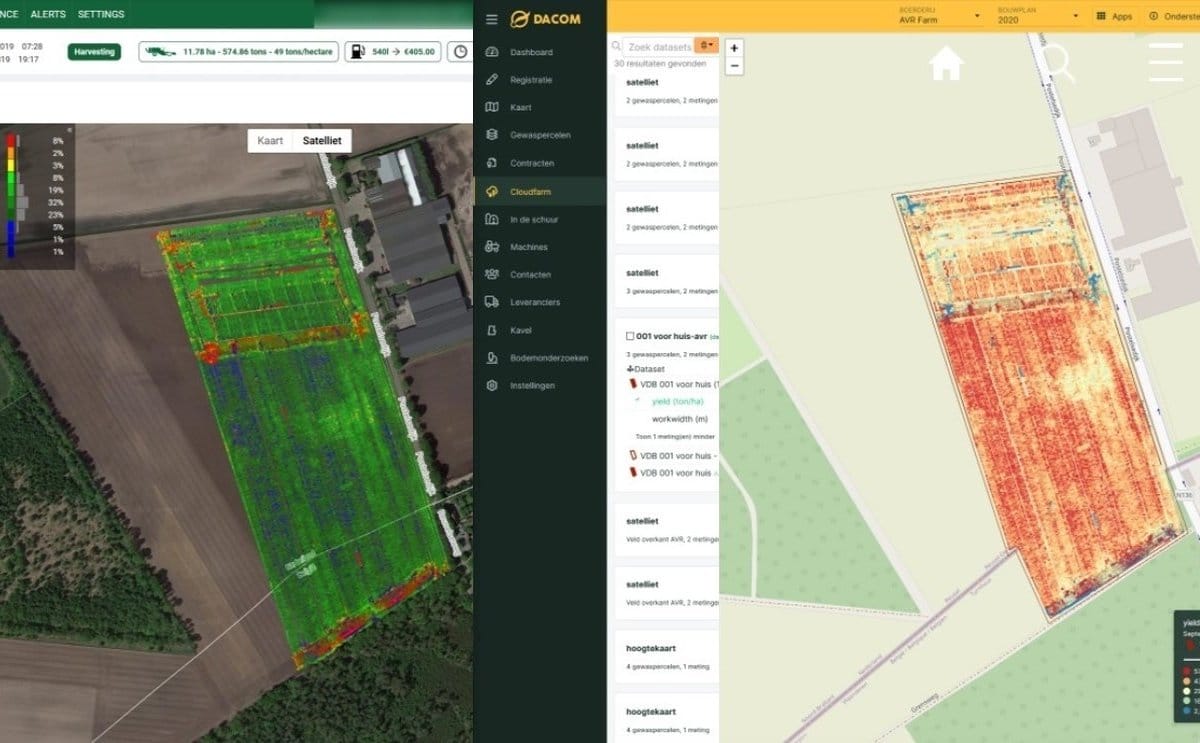The image size is (1200, 743).
Task: Click the yellow legend color block
Action: coord(10,165)
